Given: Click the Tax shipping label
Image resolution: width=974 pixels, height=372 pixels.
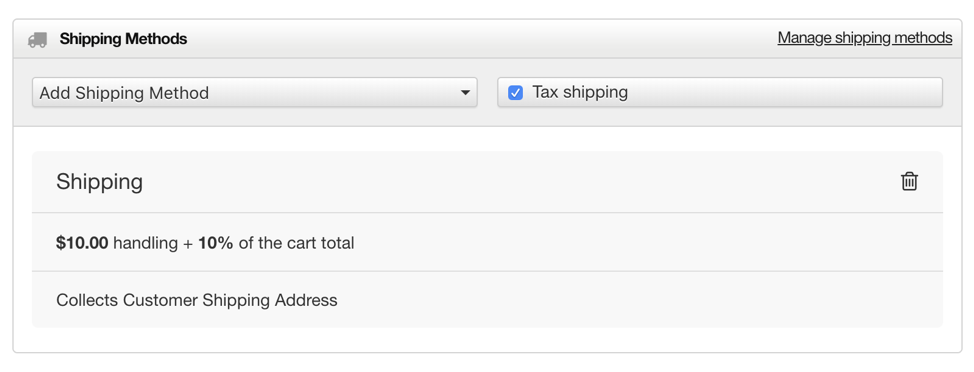Looking at the screenshot, I should pyautogui.click(x=580, y=93).
